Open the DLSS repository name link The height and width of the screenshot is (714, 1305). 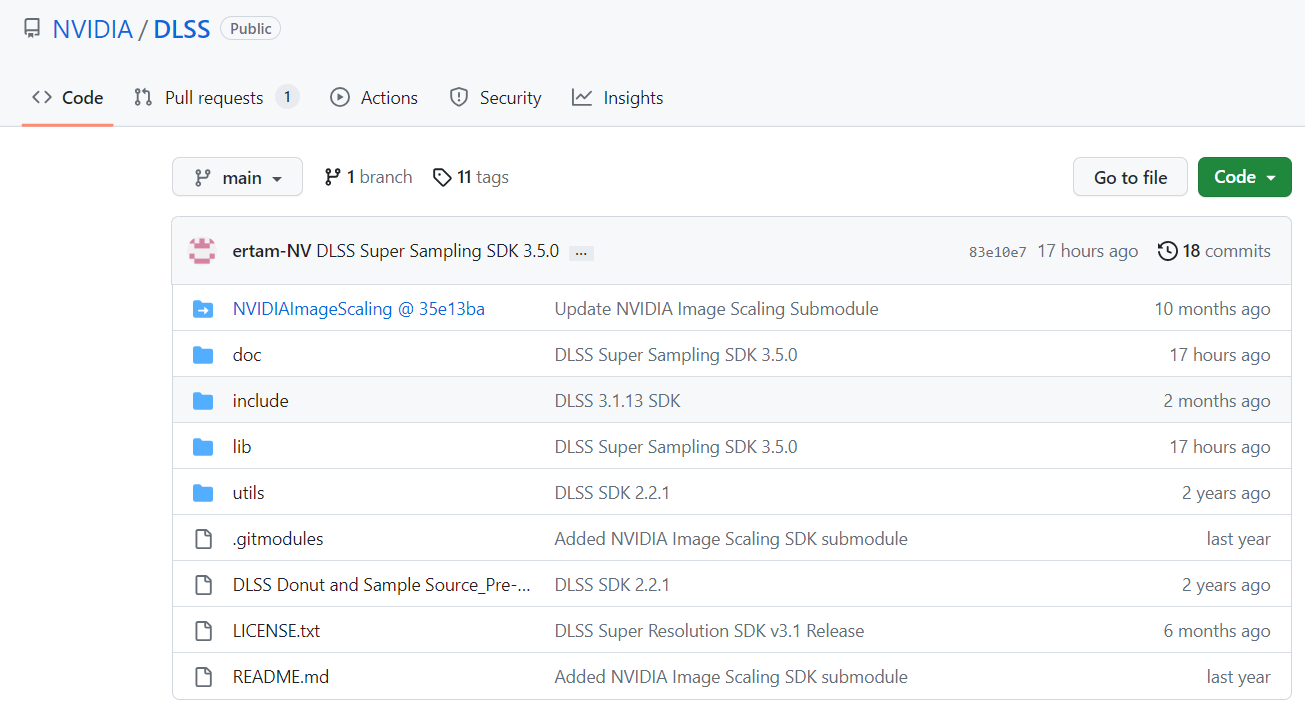click(x=182, y=29)
